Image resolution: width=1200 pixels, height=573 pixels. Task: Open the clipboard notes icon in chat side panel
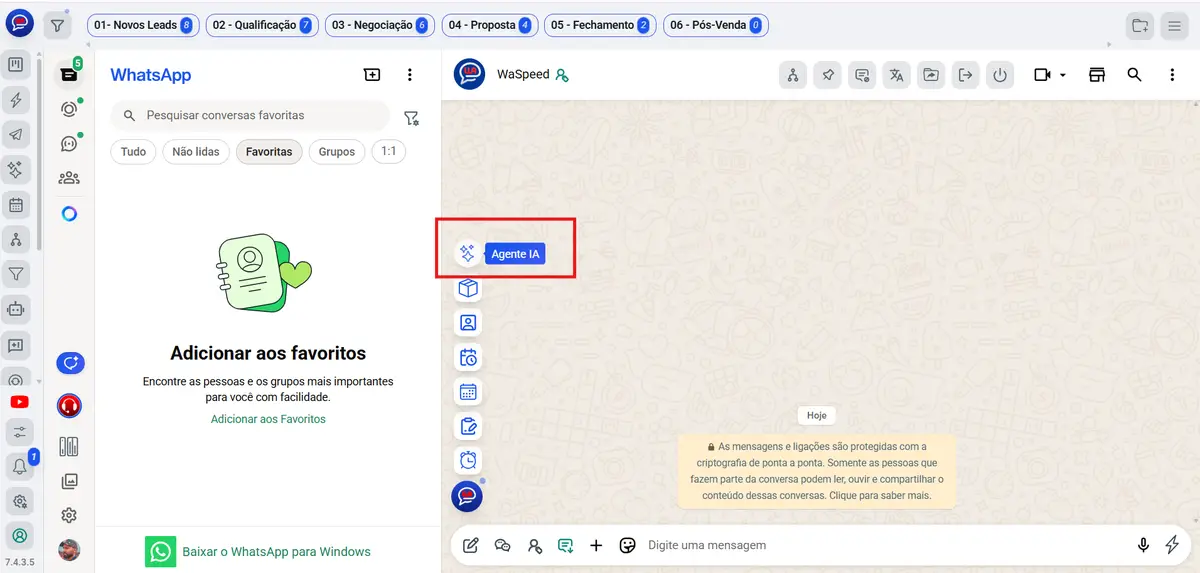tap(467, 426)
